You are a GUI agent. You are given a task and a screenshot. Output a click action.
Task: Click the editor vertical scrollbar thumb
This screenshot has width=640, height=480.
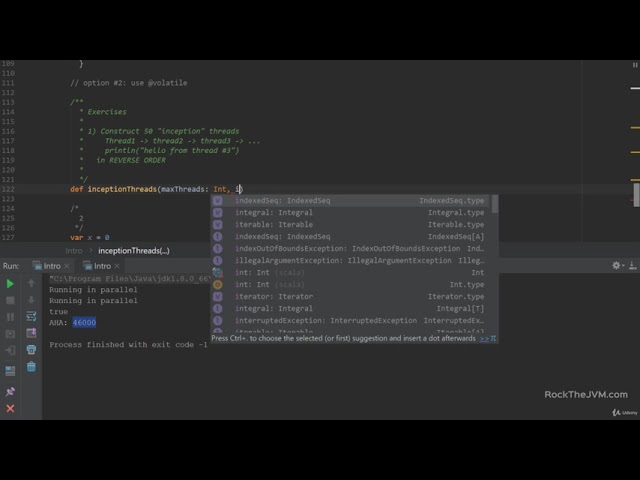point(636,195)
